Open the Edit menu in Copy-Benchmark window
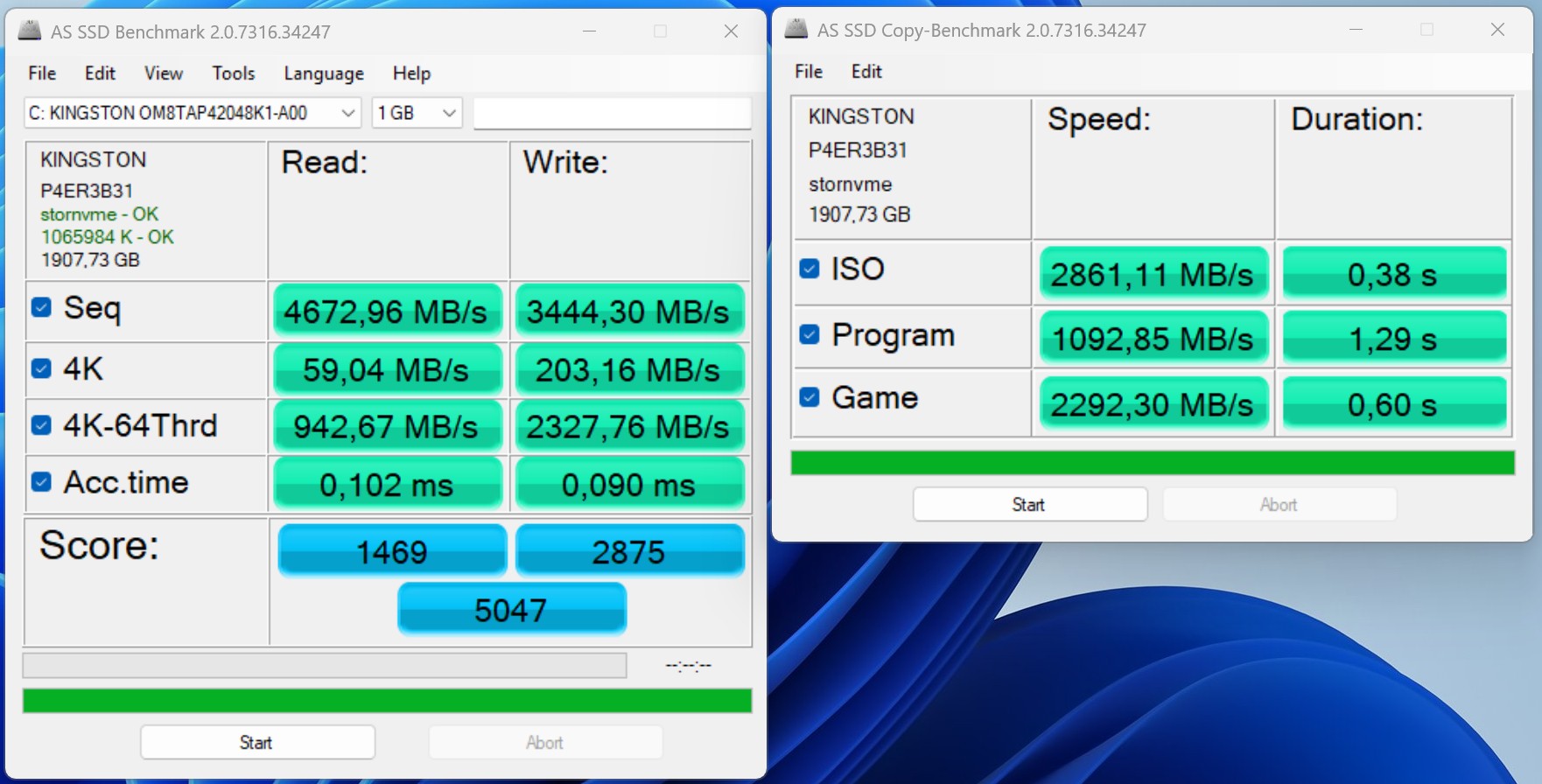 coord(866,72)
